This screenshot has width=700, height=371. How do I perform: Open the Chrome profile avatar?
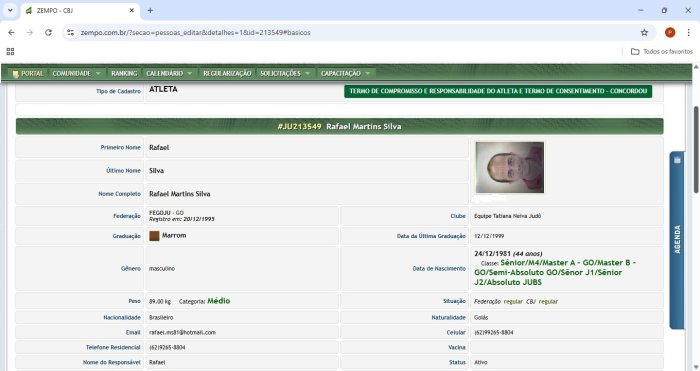point(670,33)
